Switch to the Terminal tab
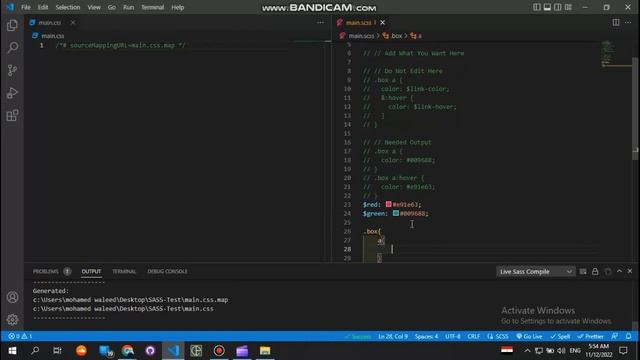The width and height of the screenshot is (640, 360). (x=124, y=271)
